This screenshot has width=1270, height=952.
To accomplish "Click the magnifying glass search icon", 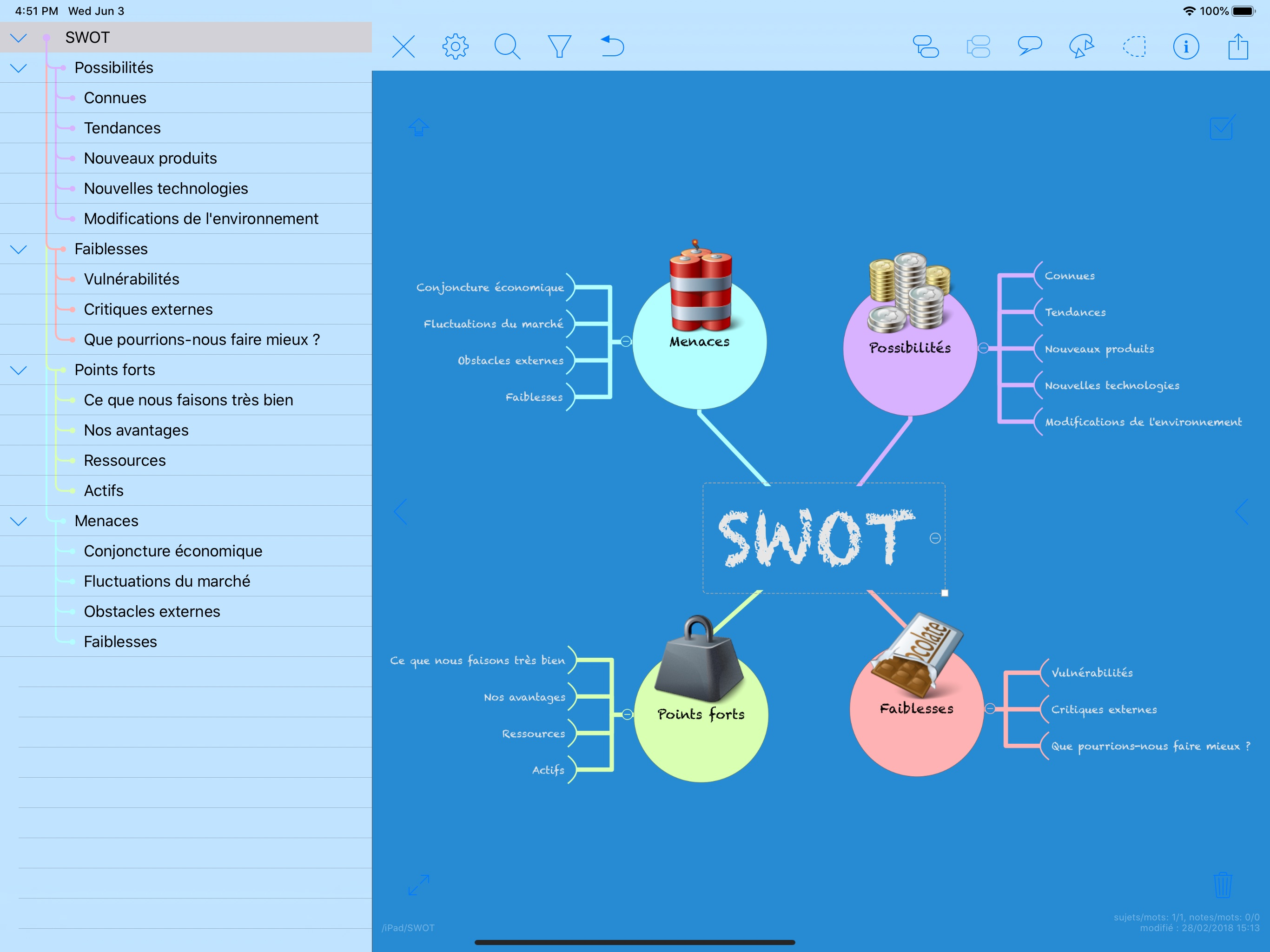I will tap(507, 46).
